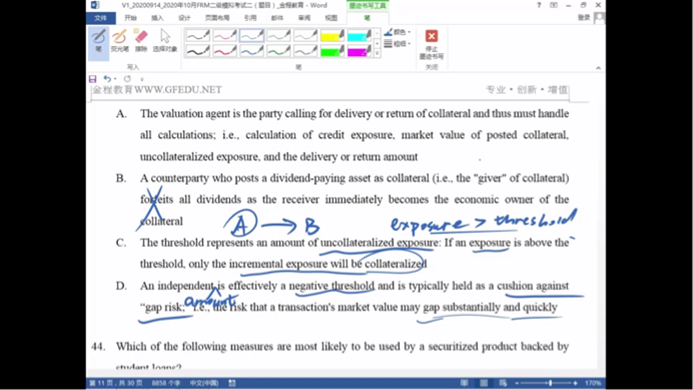Click the Redo repeat icon
The image size is (693, 390).
127,79
